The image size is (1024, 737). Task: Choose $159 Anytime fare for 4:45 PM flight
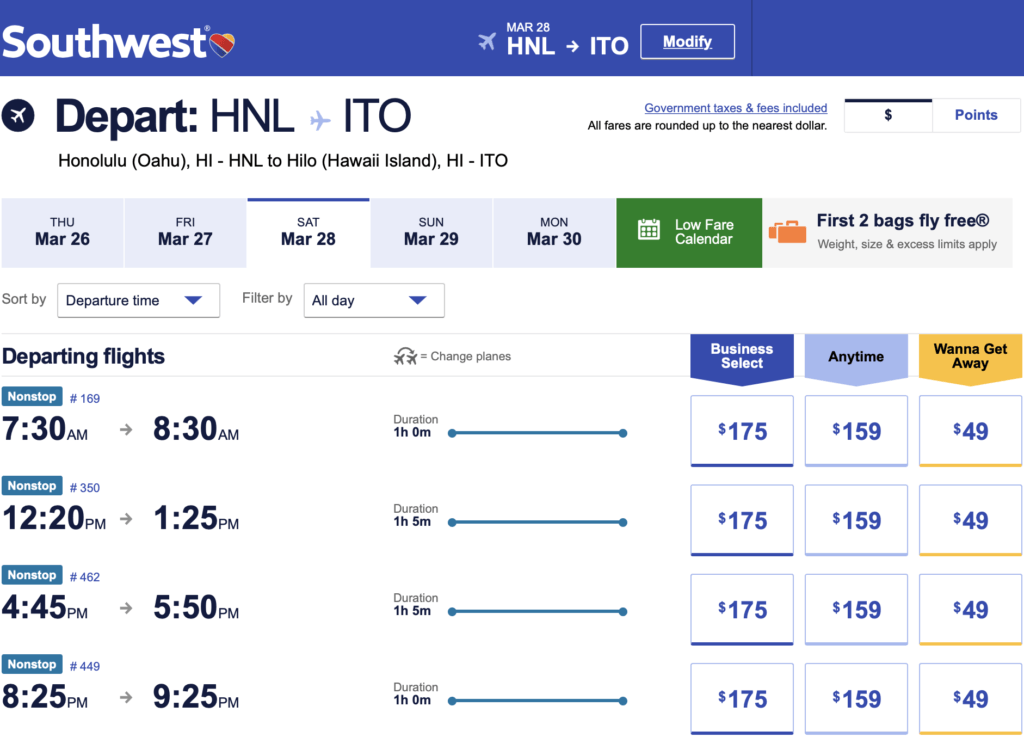856,610
